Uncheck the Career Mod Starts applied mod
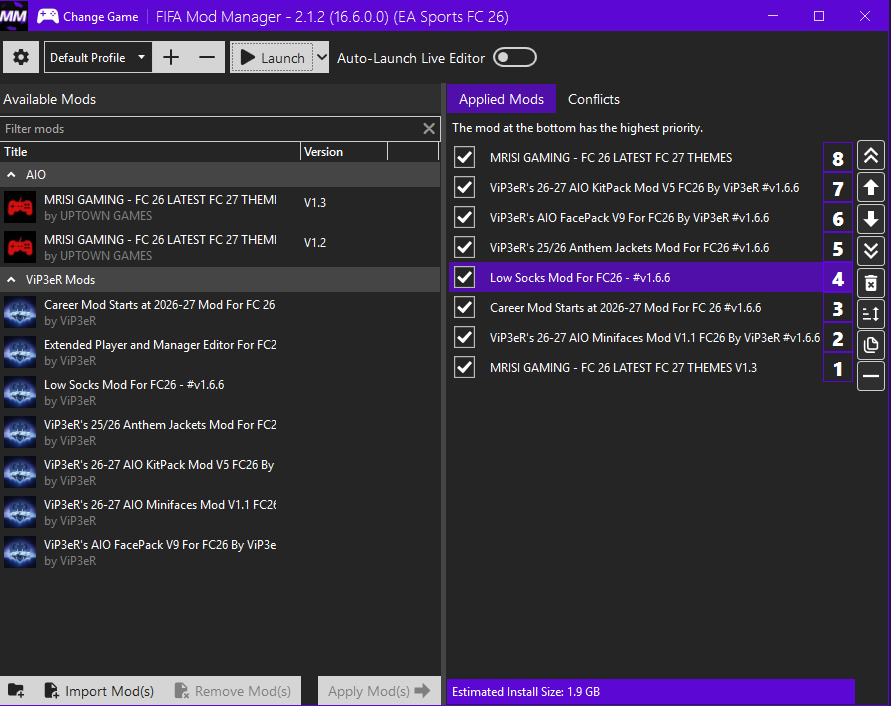Image resolution: width=891 pixels, height=706 pixels. 464,308
